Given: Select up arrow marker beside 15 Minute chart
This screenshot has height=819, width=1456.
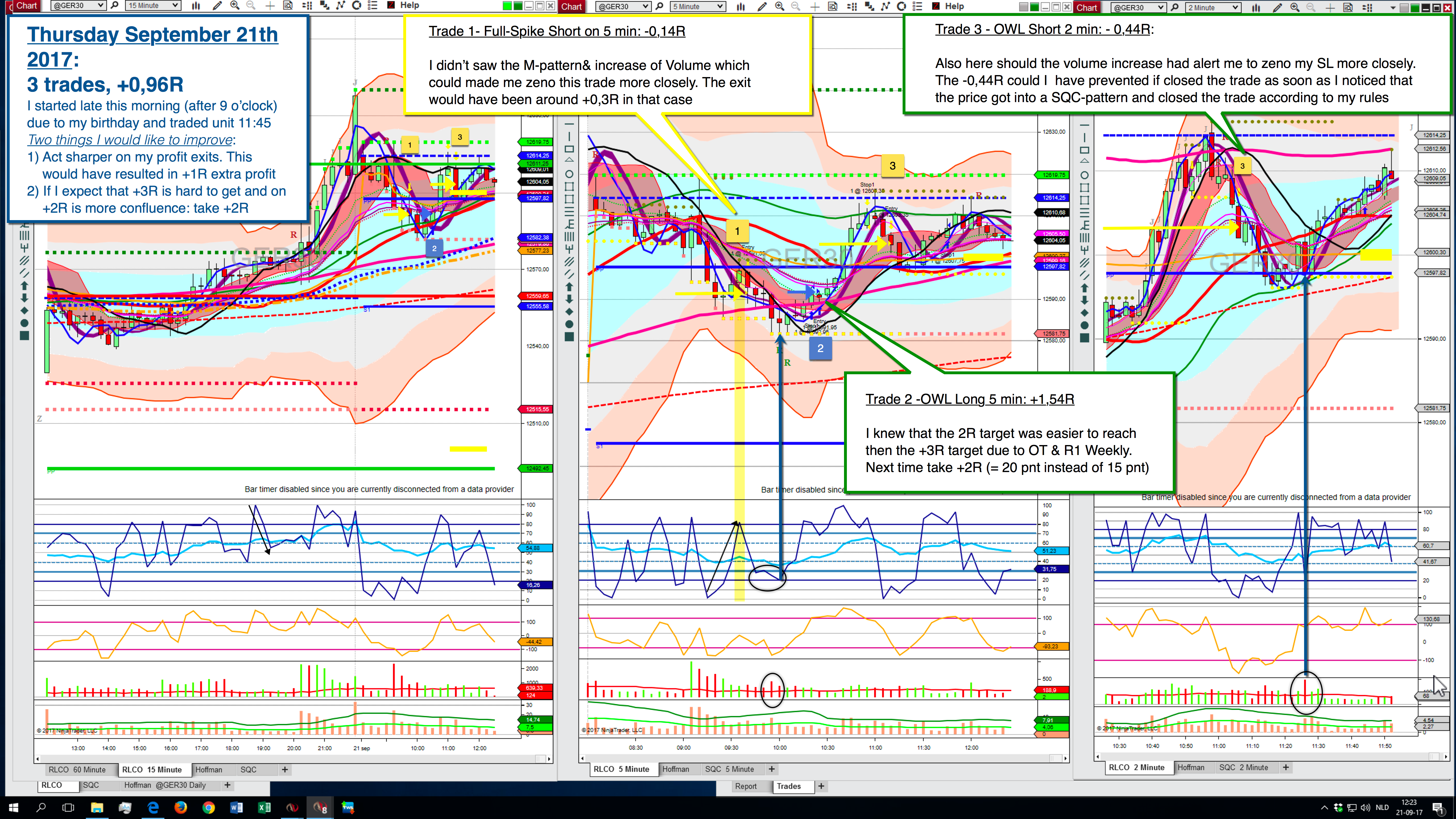Looking at the screenshot, I should [24, 286].
